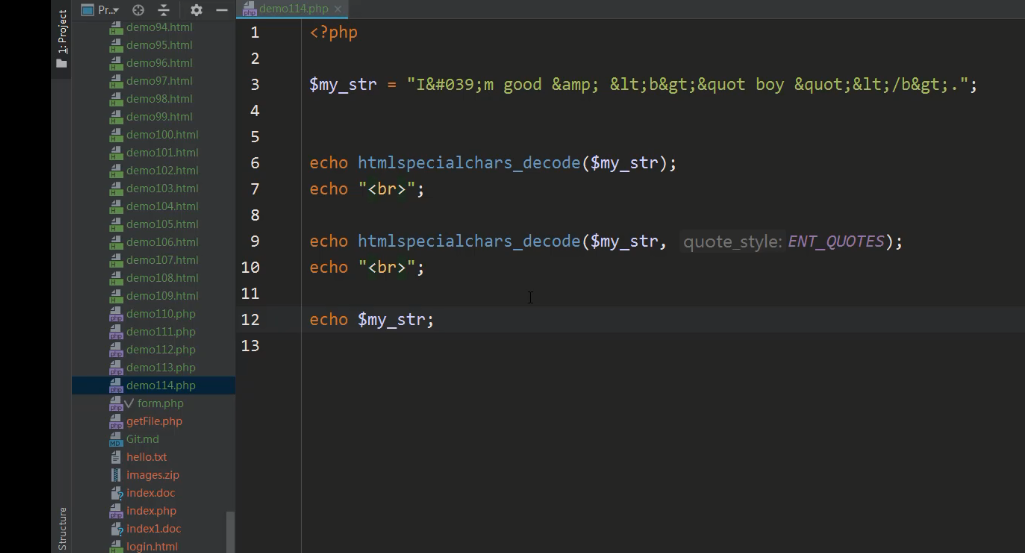
Task: Open Project panel settings gear
Action: [x=196, y=10]
